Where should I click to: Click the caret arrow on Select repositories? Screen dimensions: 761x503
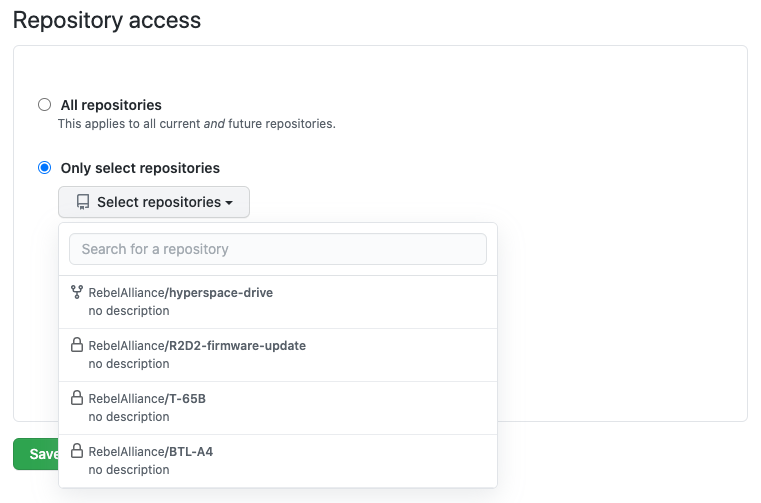pos(229,203)
